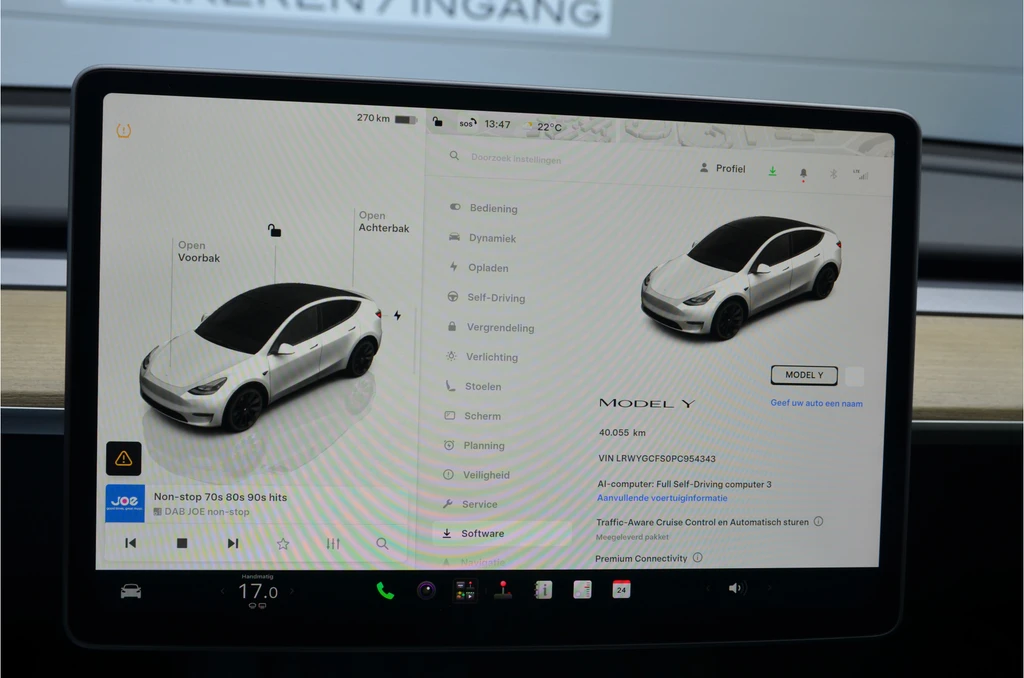The height and width of the screenshot is (678, 1024).
Task: Open the alert warning triangle button
Action: [x=123, y=459]
